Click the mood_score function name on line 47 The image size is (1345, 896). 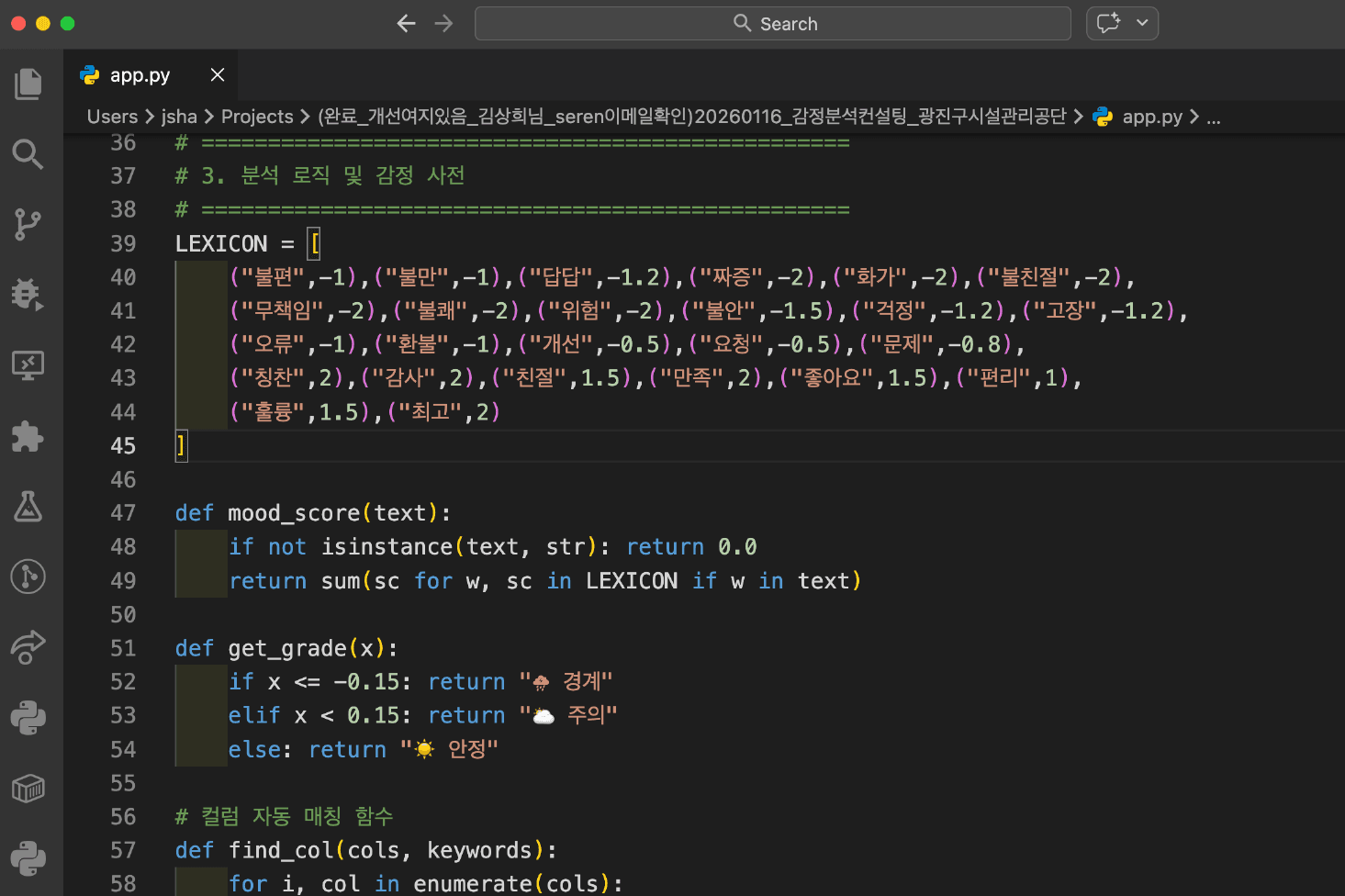(294, 513)
